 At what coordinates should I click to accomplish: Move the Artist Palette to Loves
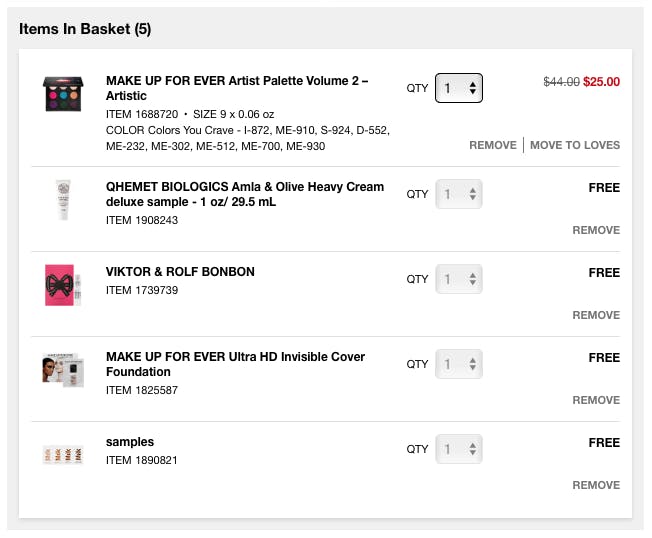(575, 145)
